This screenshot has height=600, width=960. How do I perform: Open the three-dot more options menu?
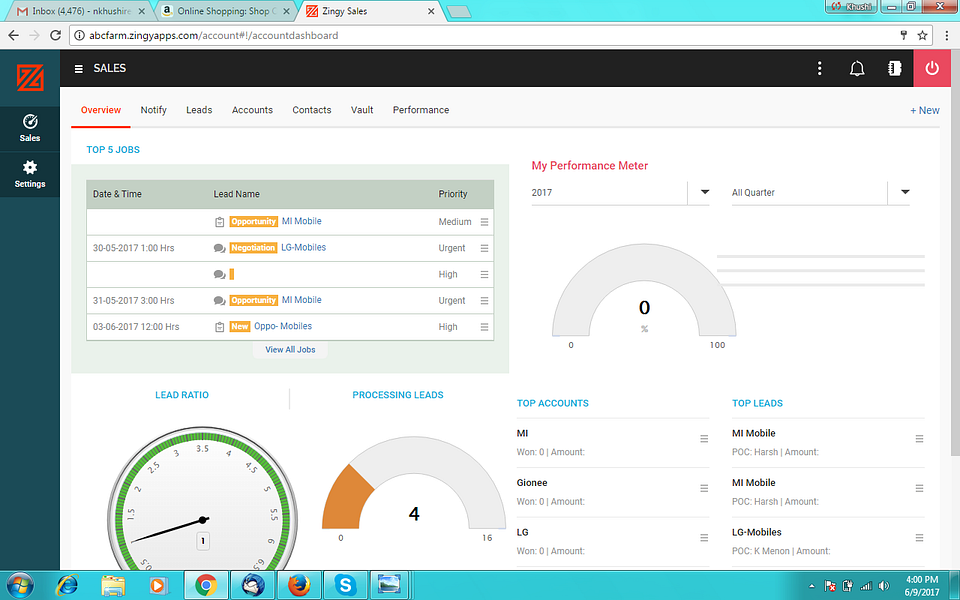(819, 68)
